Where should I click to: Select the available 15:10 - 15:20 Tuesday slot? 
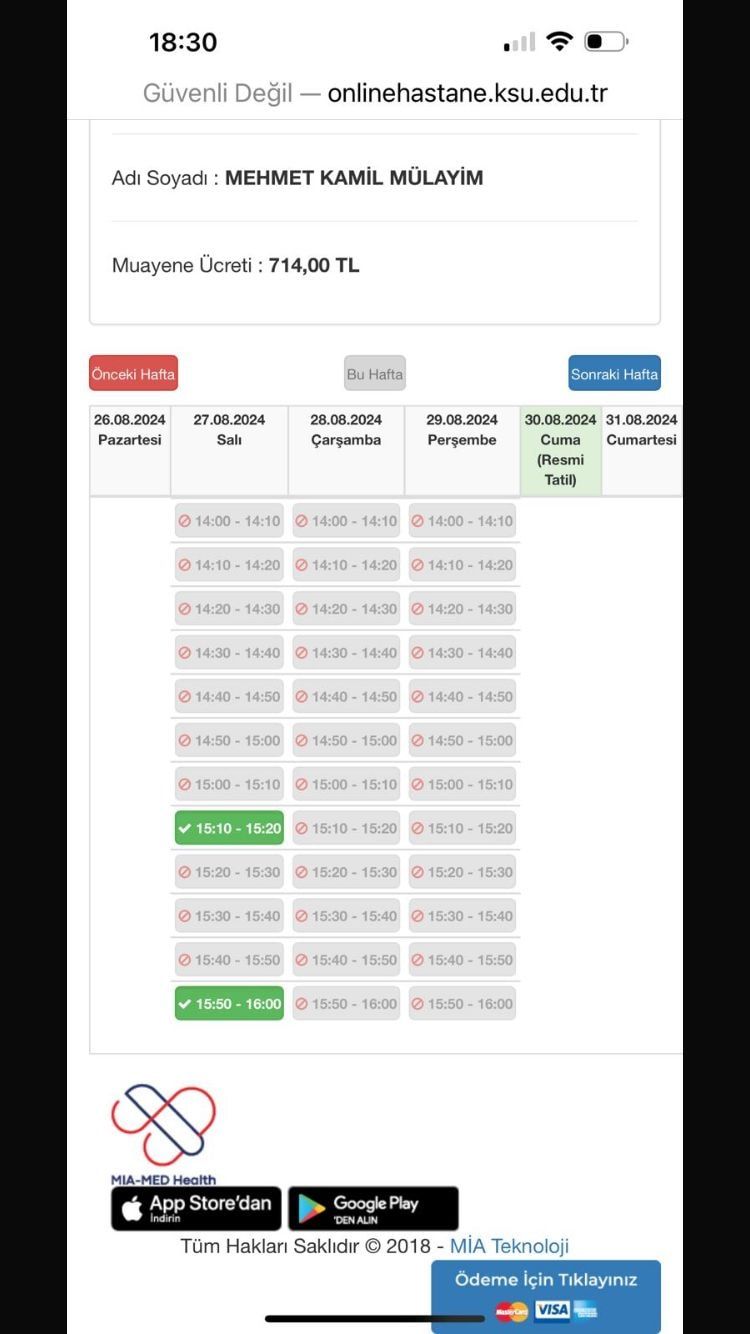tap(229, 828)
